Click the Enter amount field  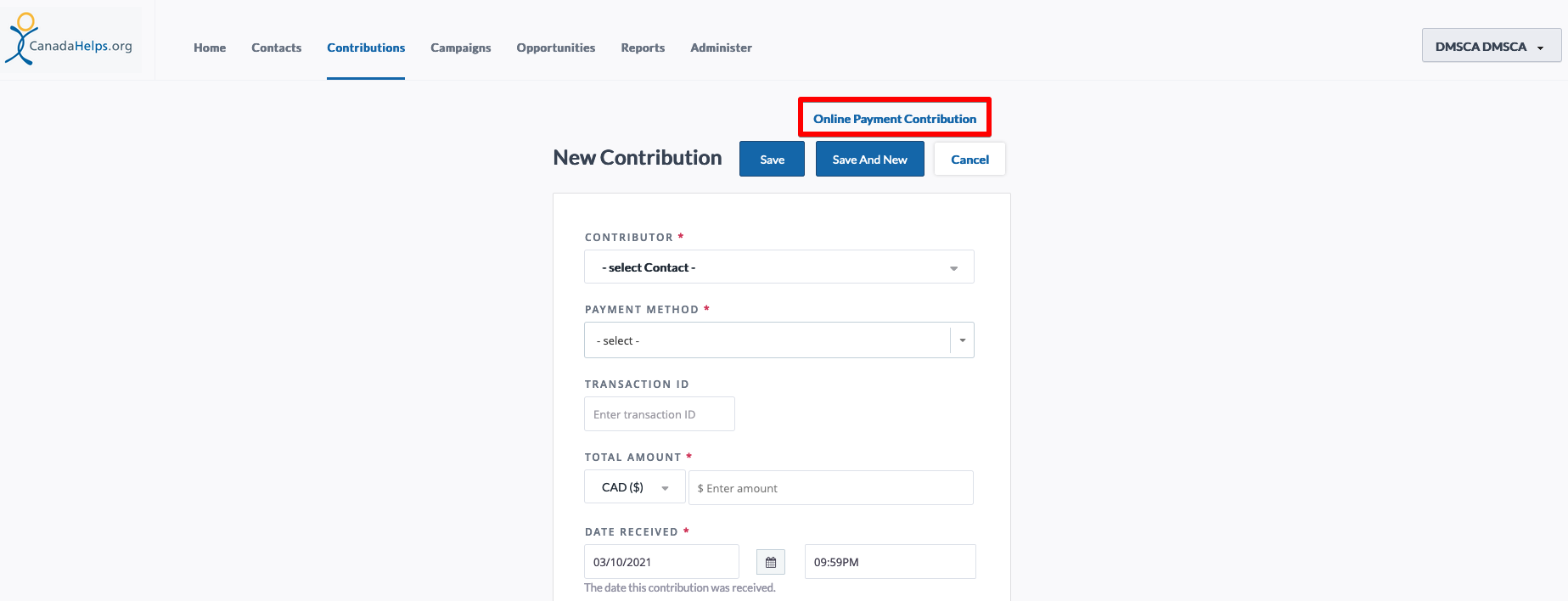(x=830, y=488)
